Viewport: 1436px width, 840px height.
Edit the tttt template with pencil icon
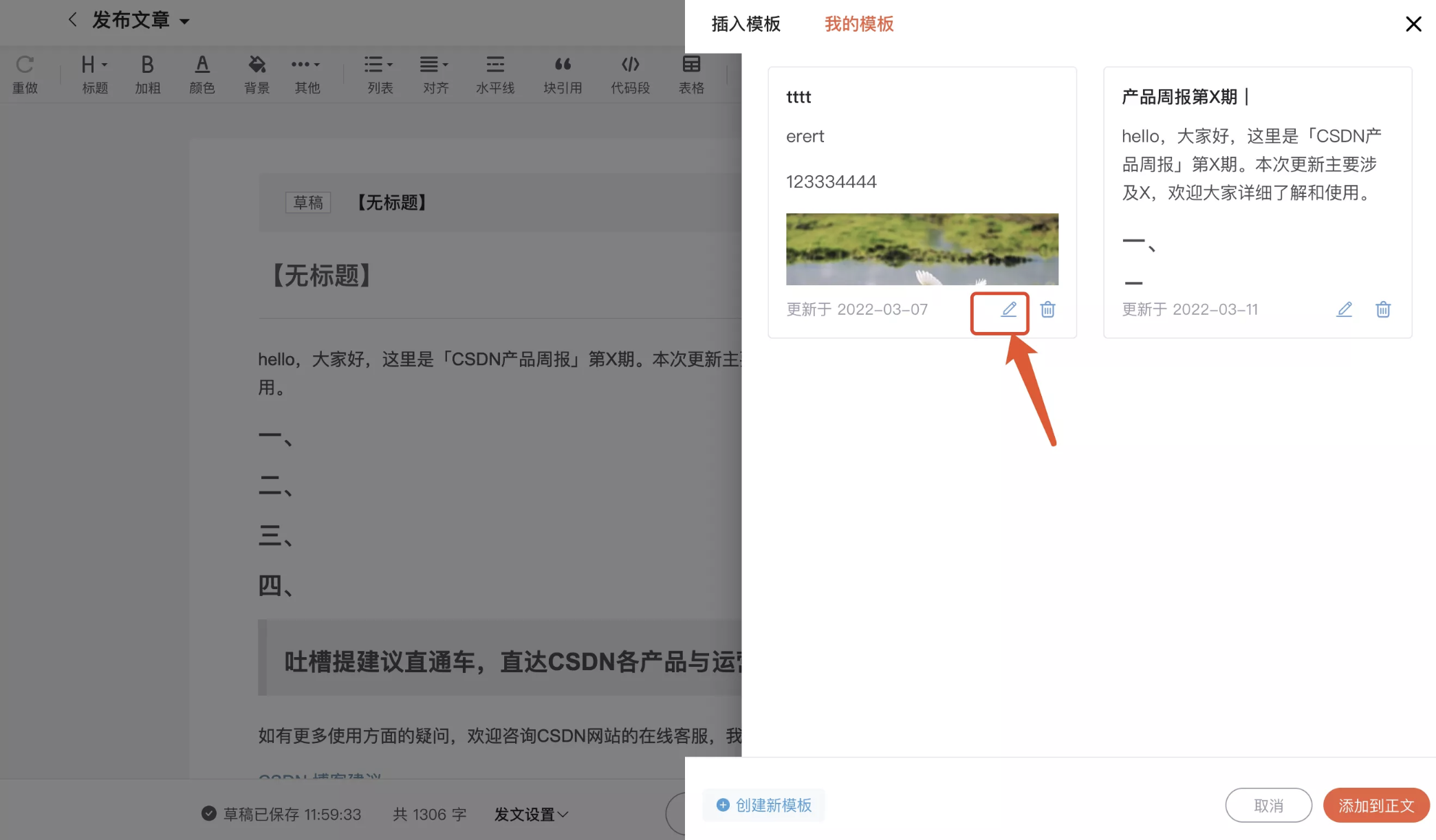coord(1008,309)
